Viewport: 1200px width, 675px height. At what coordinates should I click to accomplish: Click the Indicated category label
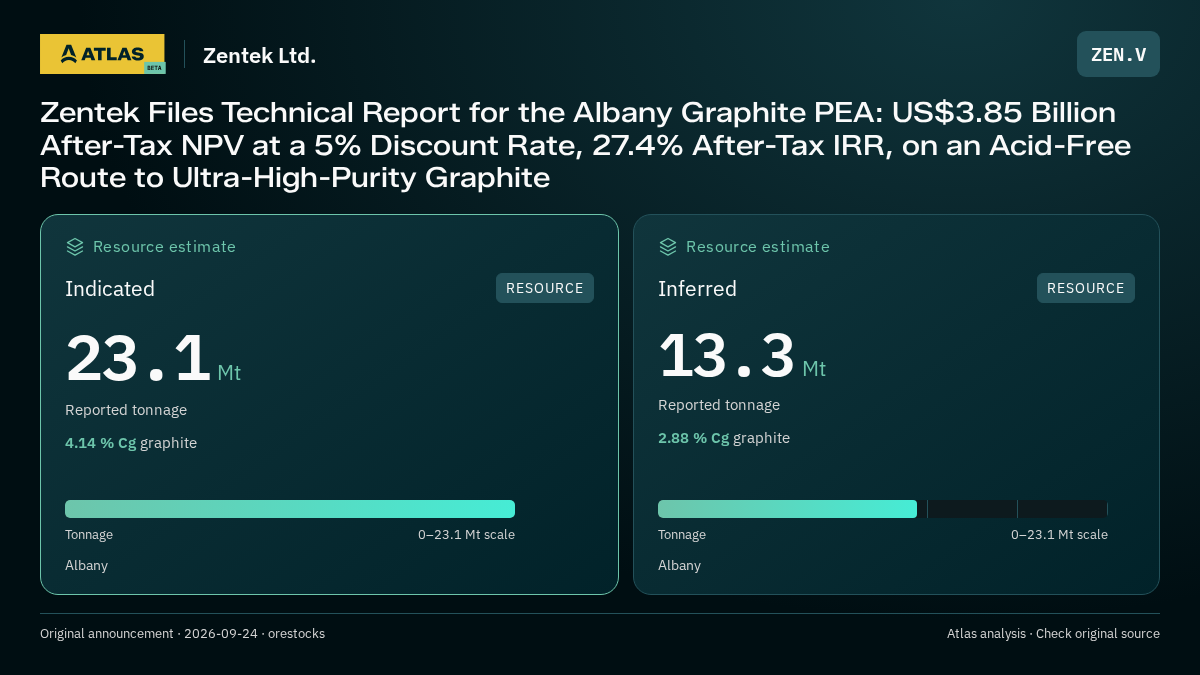110,289
